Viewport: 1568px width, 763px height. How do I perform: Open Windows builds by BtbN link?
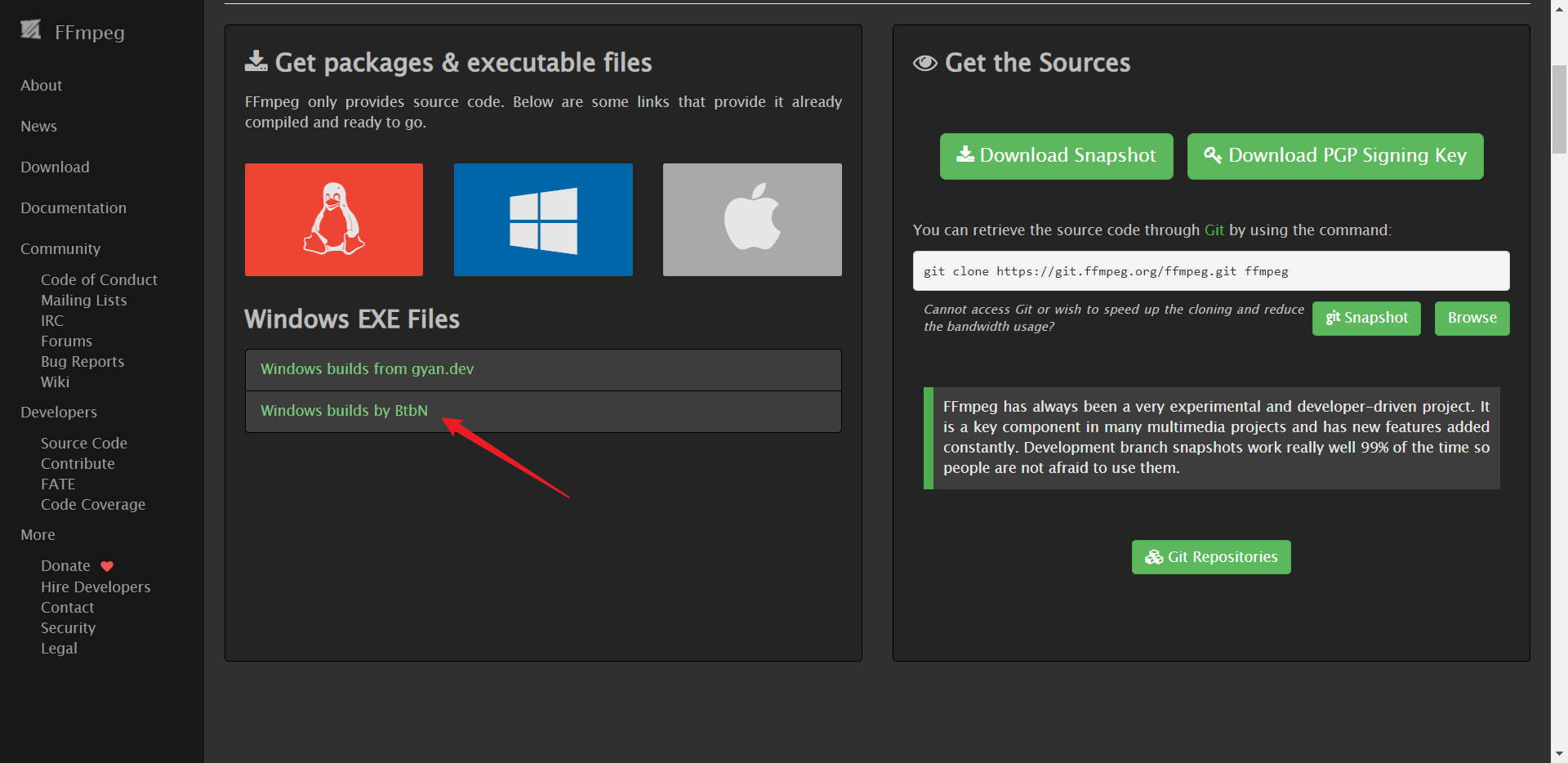(344, 411)
